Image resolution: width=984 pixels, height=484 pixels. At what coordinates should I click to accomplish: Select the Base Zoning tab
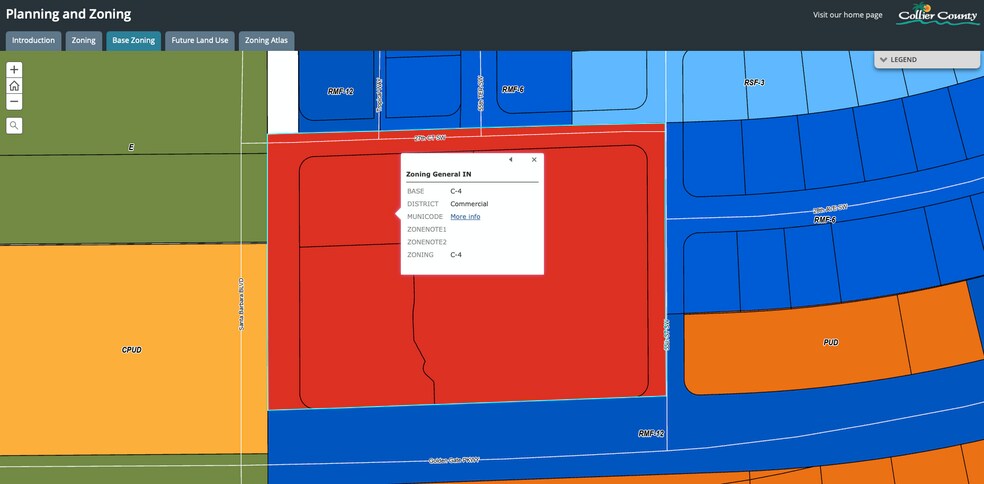[133, 41]
